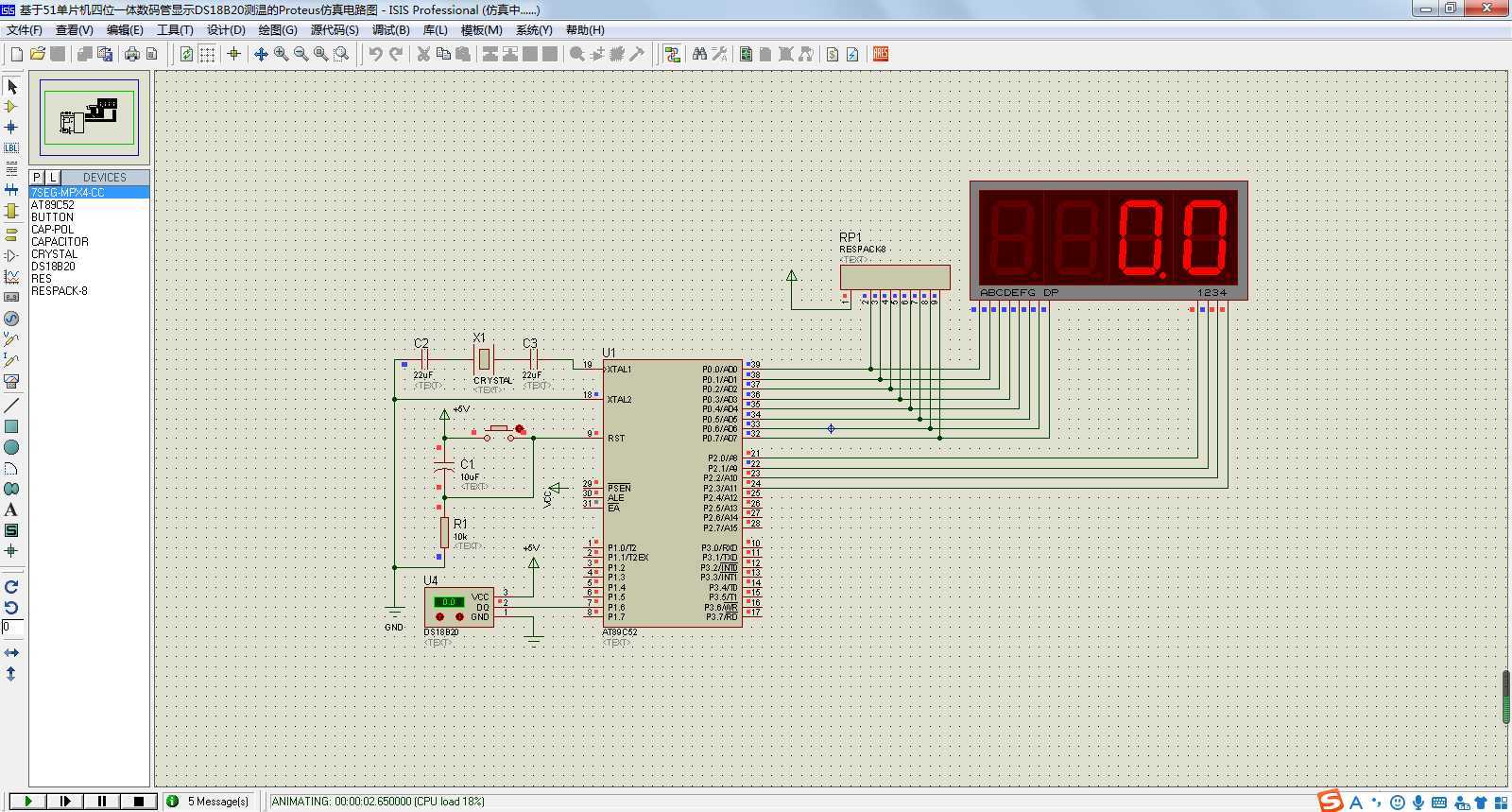Screen dimensions: 1512x812
Task: Select the Tape Recorder tool
Action: coord(11,297)
